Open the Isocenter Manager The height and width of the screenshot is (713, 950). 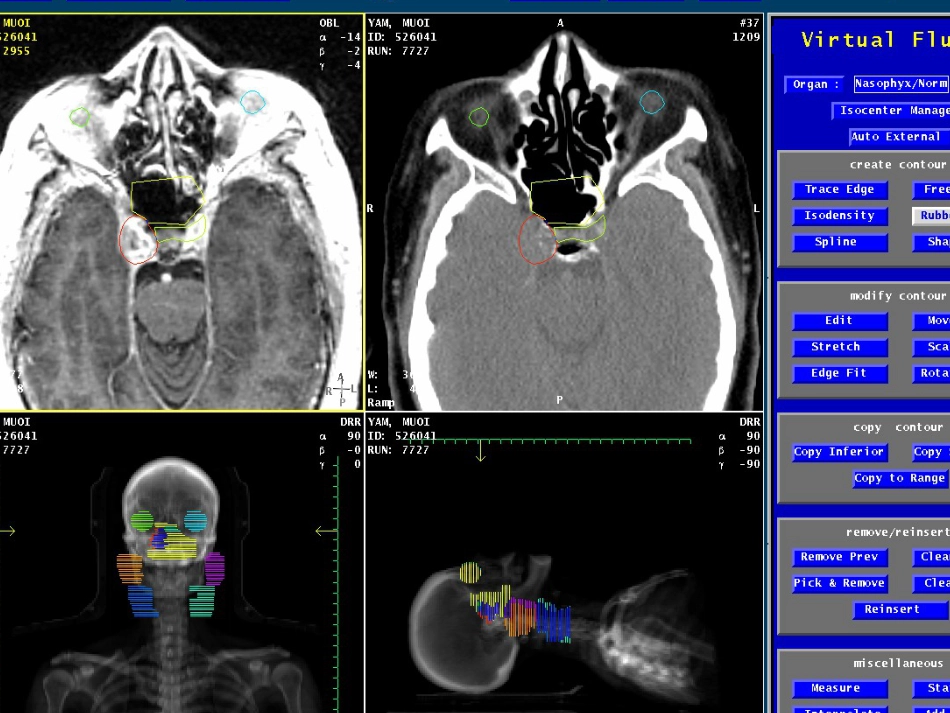coord(891,111)
